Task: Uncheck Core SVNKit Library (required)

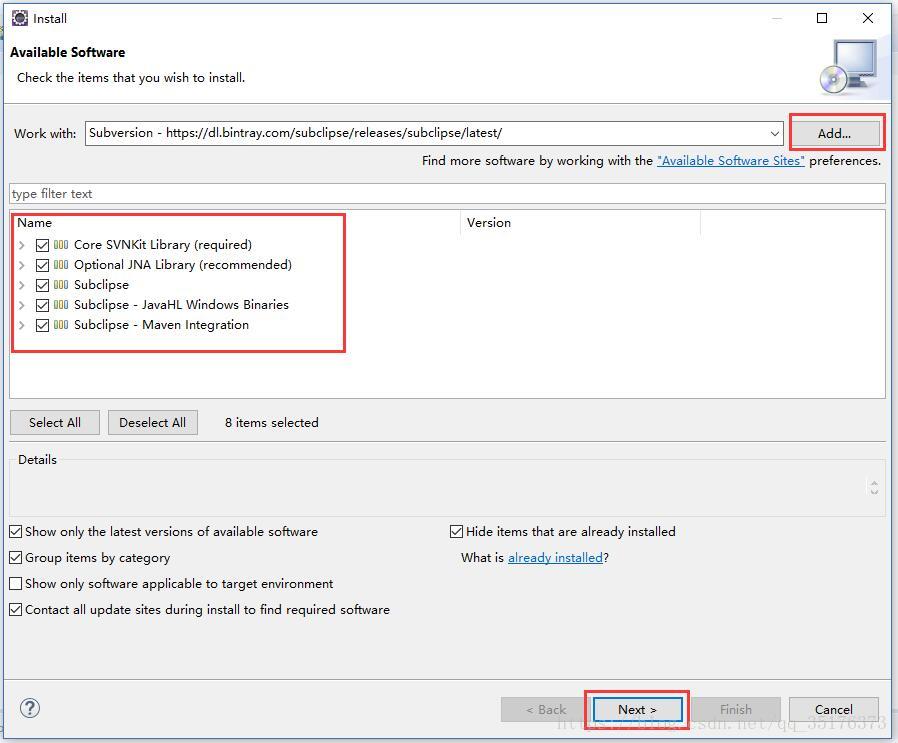Action: click(42, 245)
